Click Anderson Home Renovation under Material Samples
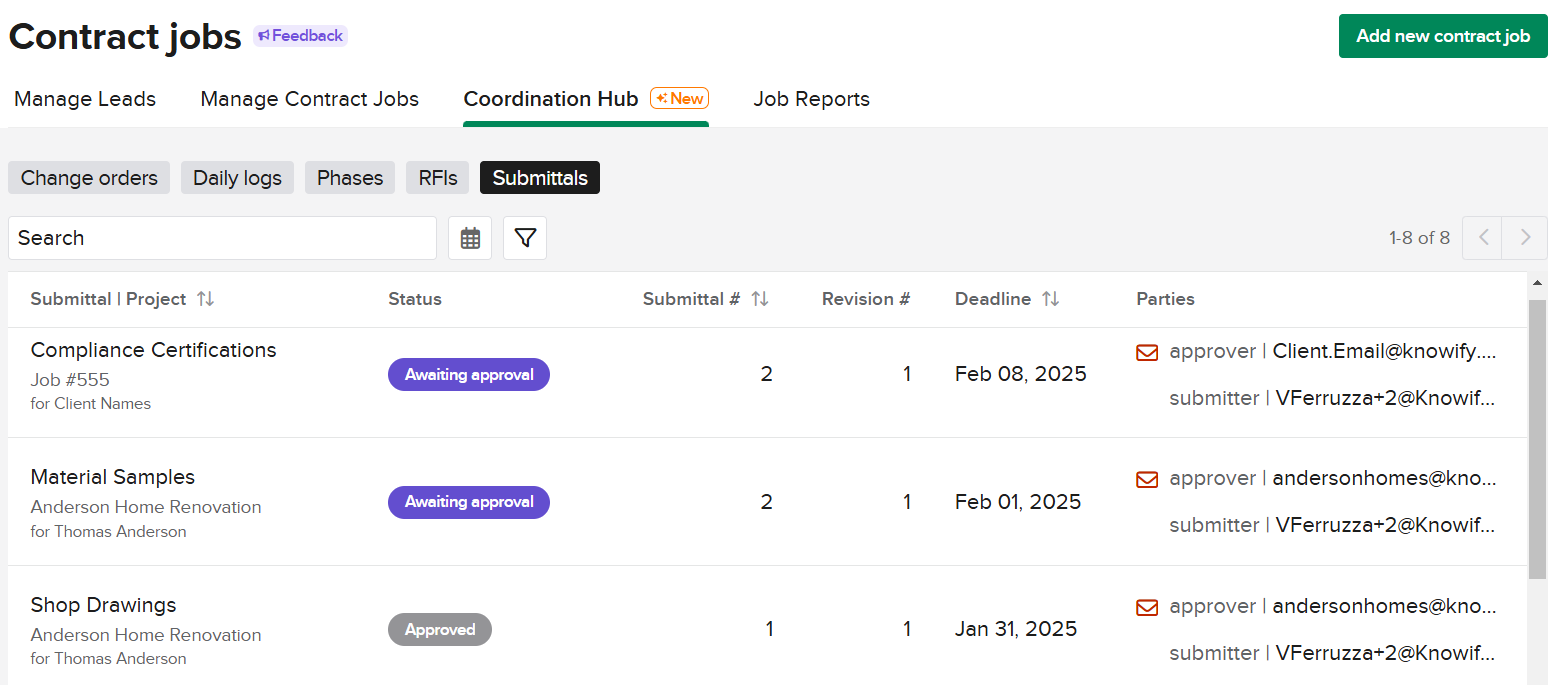 pos(146,507)
